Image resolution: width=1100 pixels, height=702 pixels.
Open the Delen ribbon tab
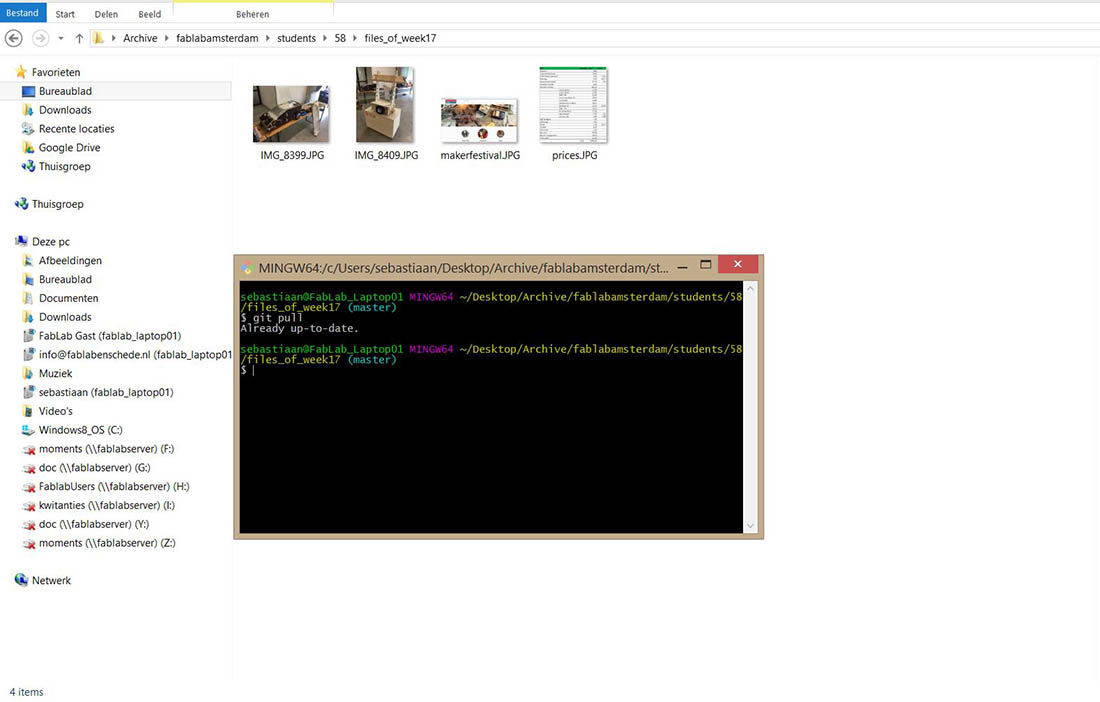tap(107, 14)
